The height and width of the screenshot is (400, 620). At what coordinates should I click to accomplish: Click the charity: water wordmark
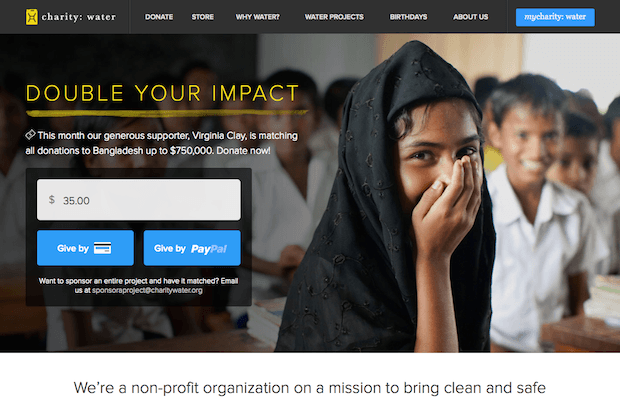point(79,17)
